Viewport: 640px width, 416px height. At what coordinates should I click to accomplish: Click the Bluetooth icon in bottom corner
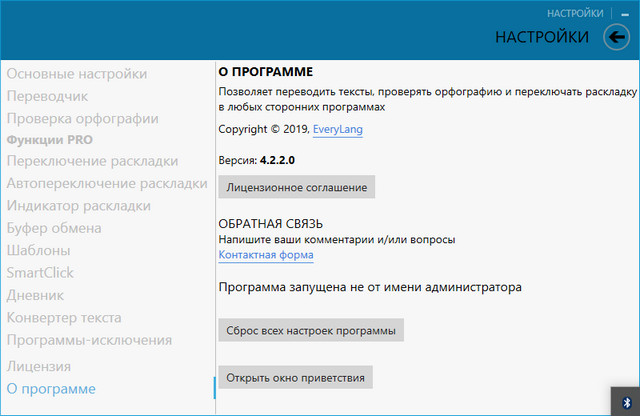pyautogui.click(x=626, y=400)
